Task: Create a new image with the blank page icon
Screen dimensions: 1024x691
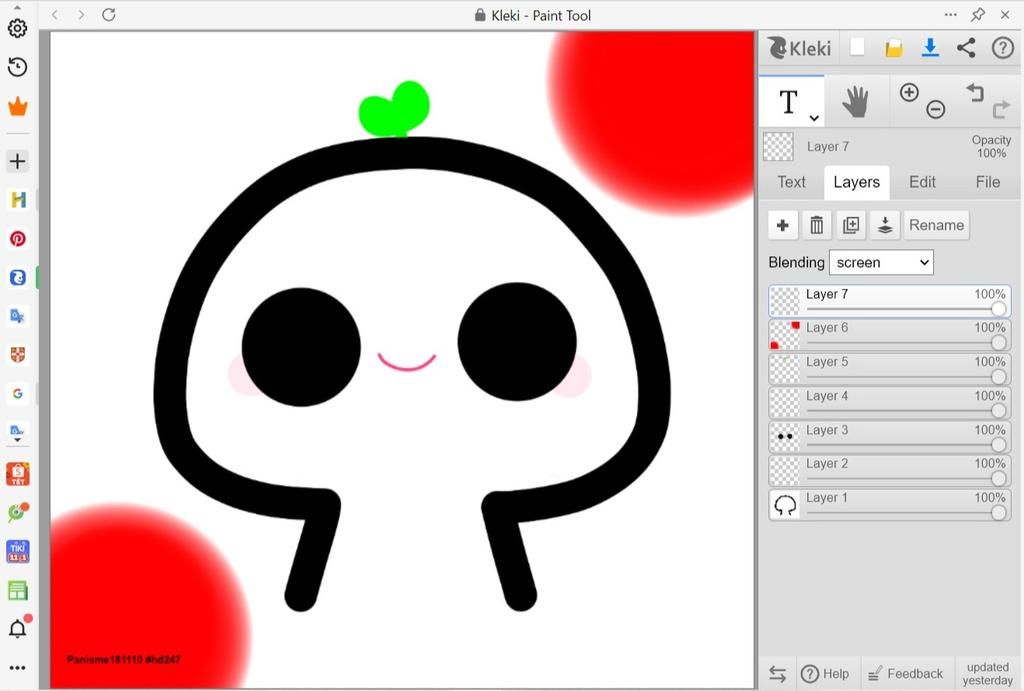Action: 857,47
